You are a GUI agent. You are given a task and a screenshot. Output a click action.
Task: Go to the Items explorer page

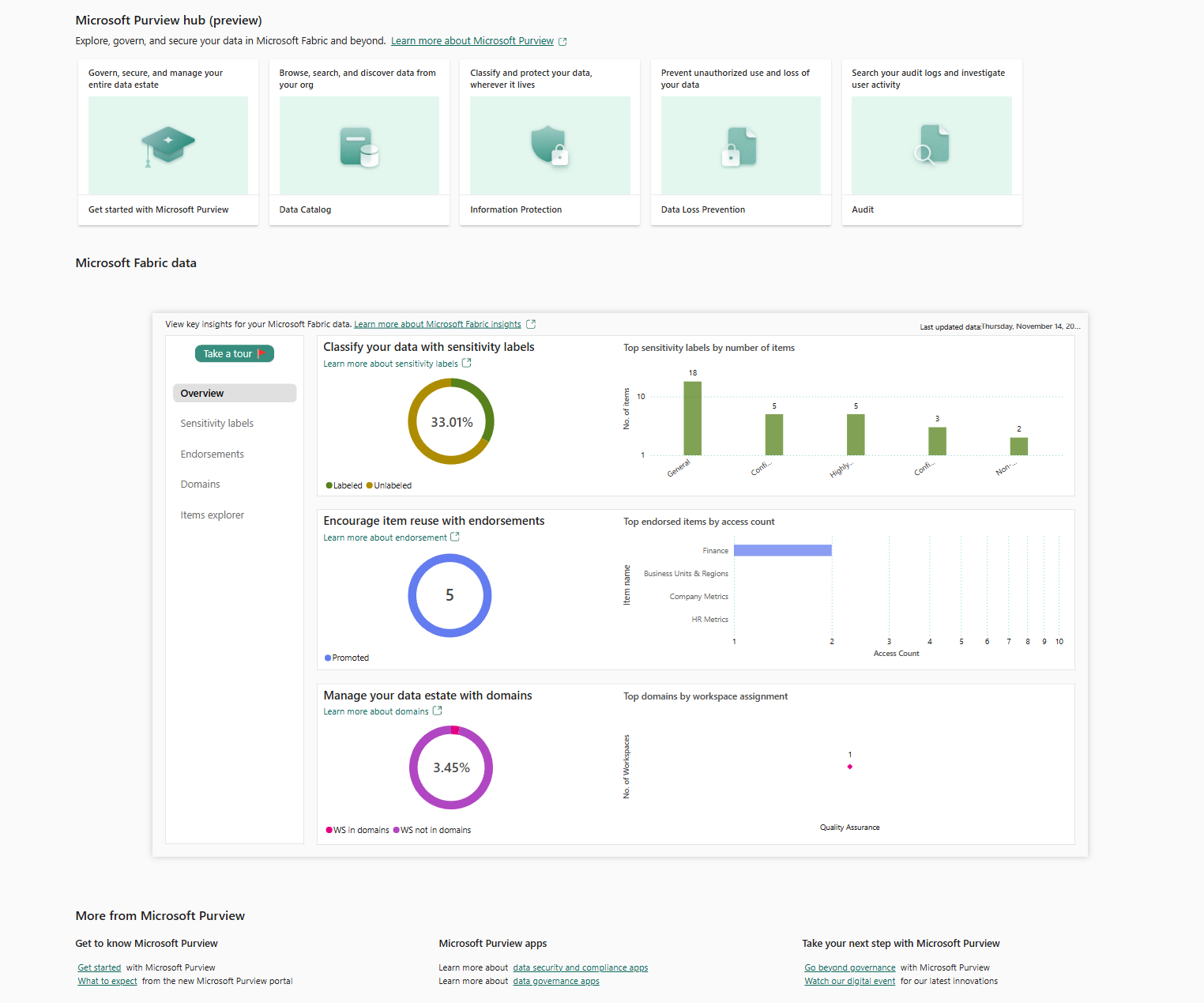coord(212,515)
